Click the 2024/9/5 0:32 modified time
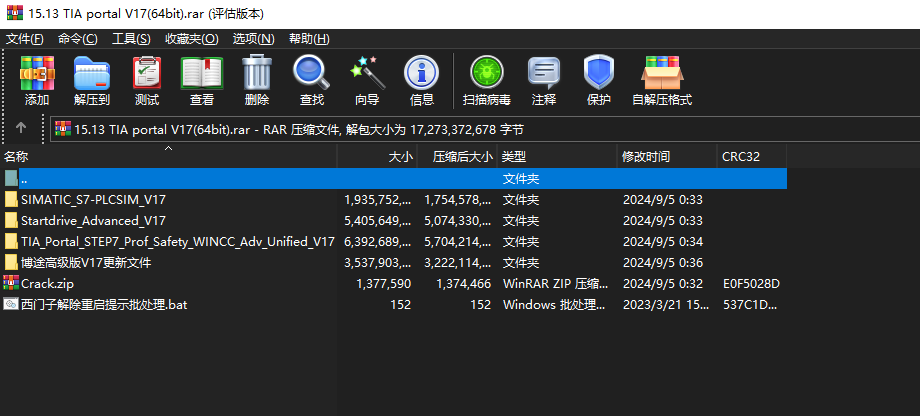Image resolution: width=920 pixels, height=416 pixels. [663, 283]
